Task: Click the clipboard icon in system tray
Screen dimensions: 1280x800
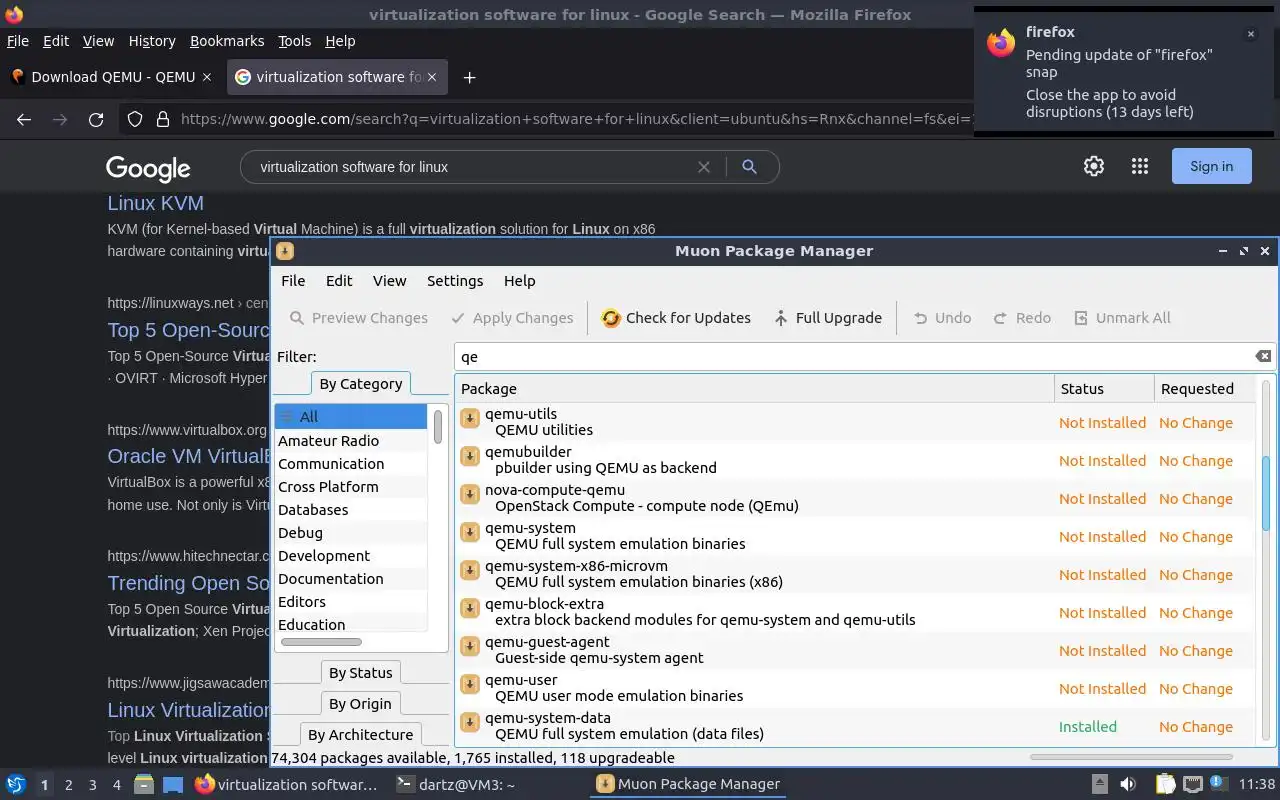Action: (x=1165, y=784)
